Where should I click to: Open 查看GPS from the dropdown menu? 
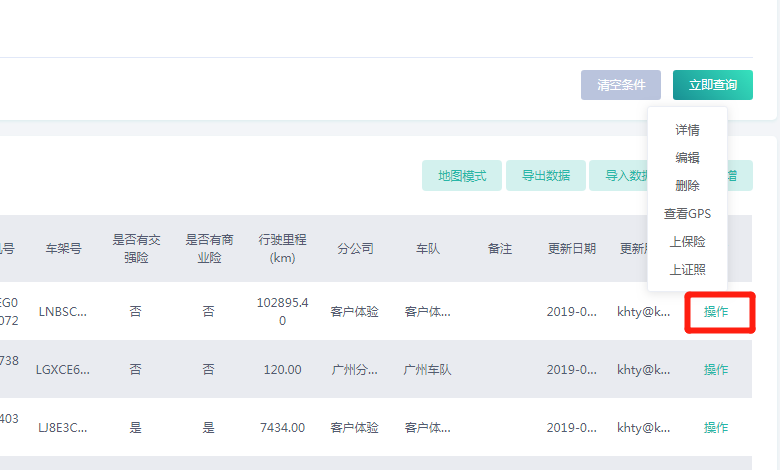(x=687, y=214)
